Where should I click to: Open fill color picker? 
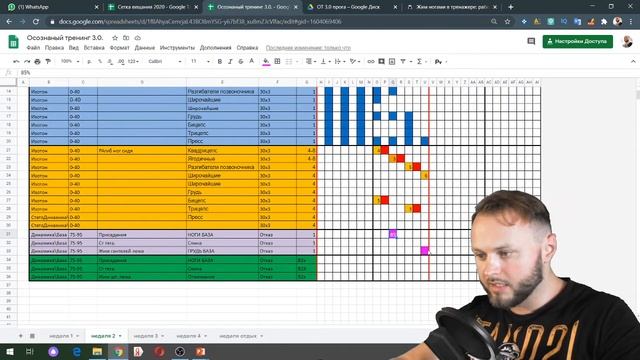pos(266,62)
